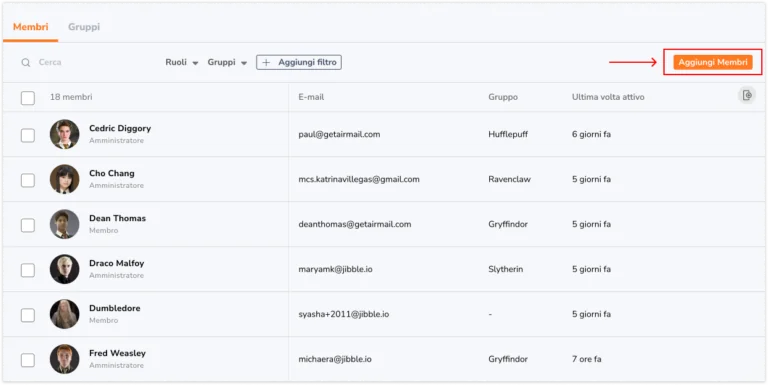Click Fred Weasley's Gryffindor group cell
Viewport: 768px width, 385px height.
click(x=508, y=360)
